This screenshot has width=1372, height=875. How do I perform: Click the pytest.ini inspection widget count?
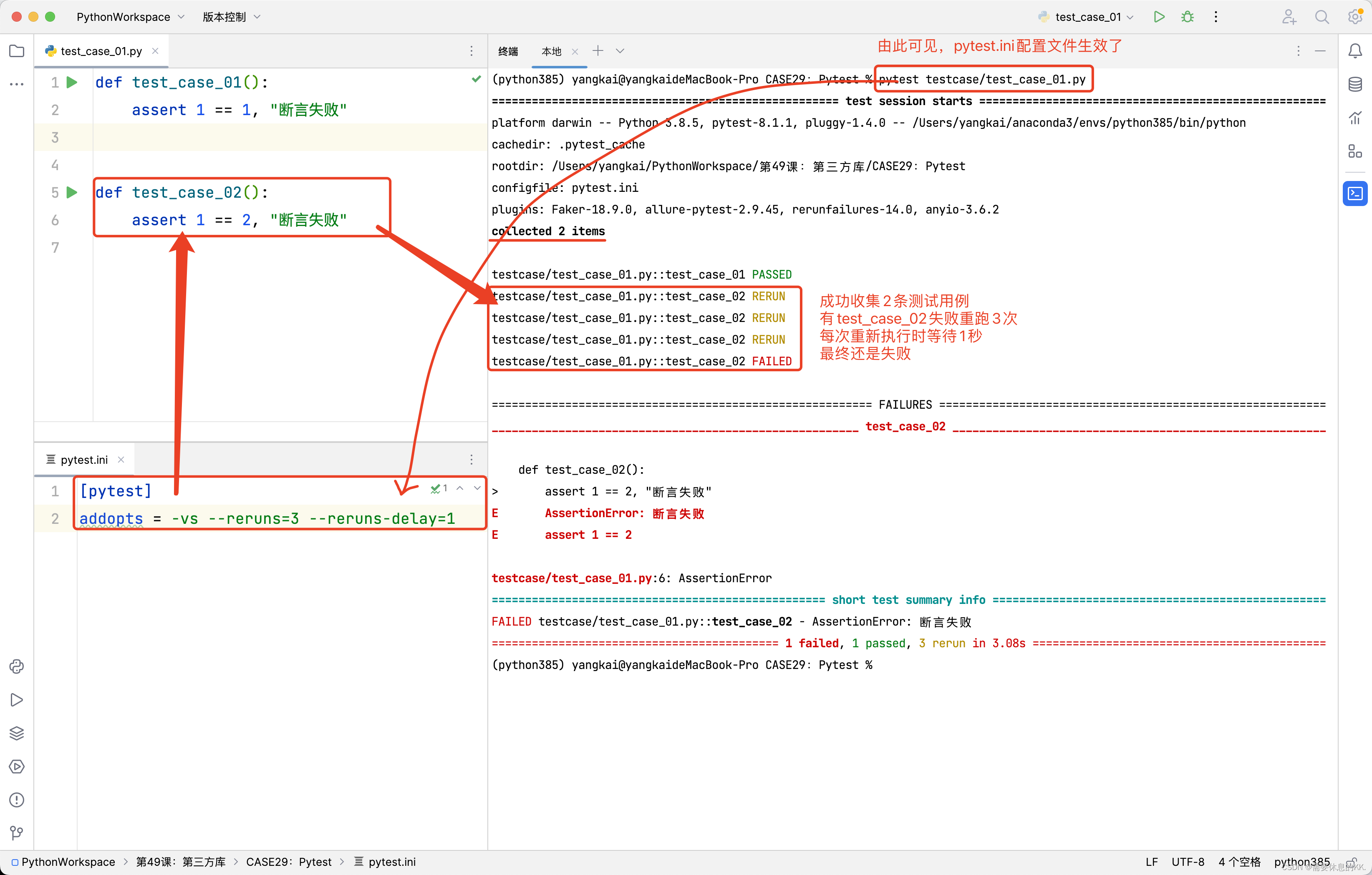[x=439, y=488]
